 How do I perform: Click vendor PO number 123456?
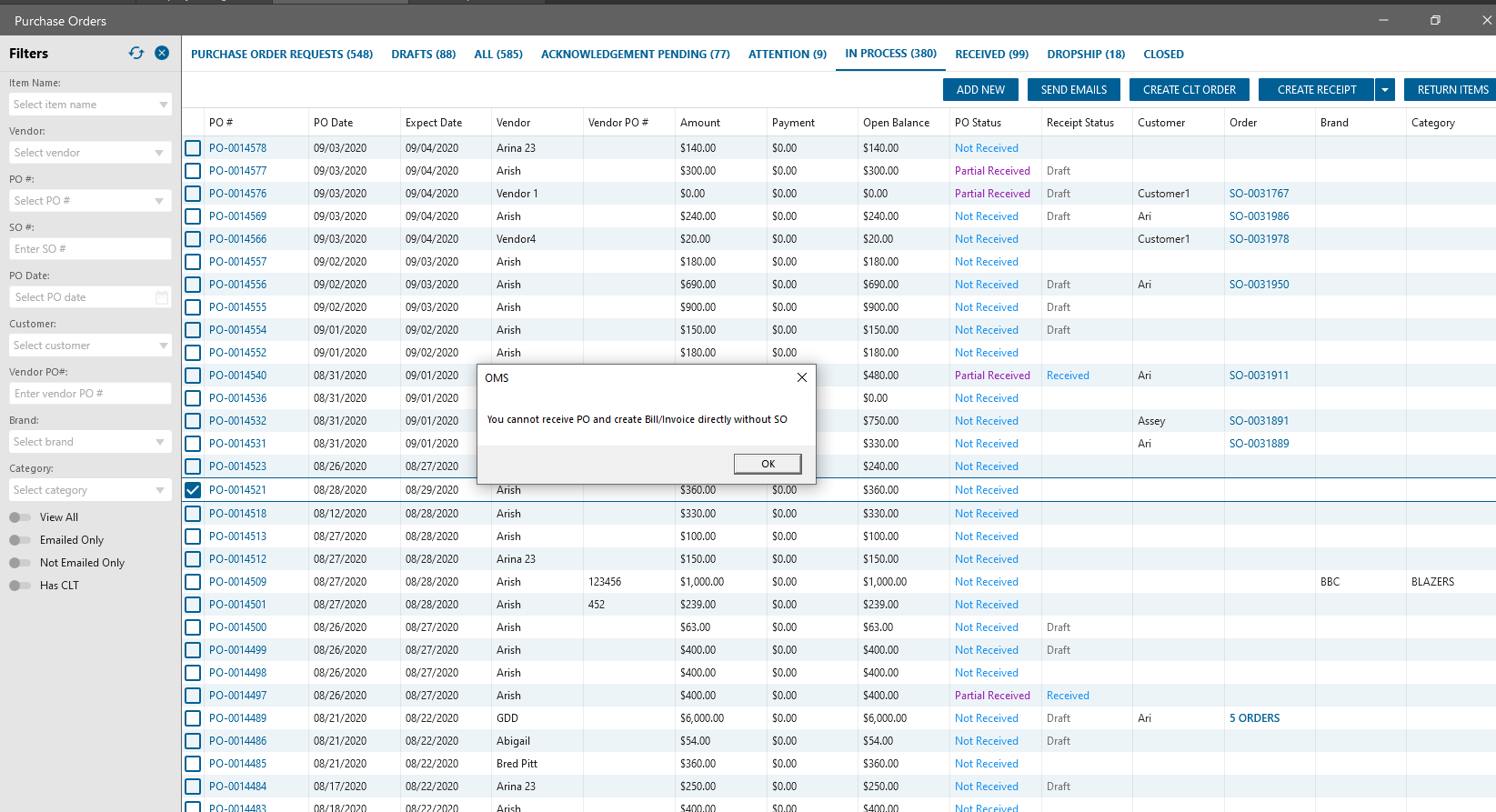point(605,582)
